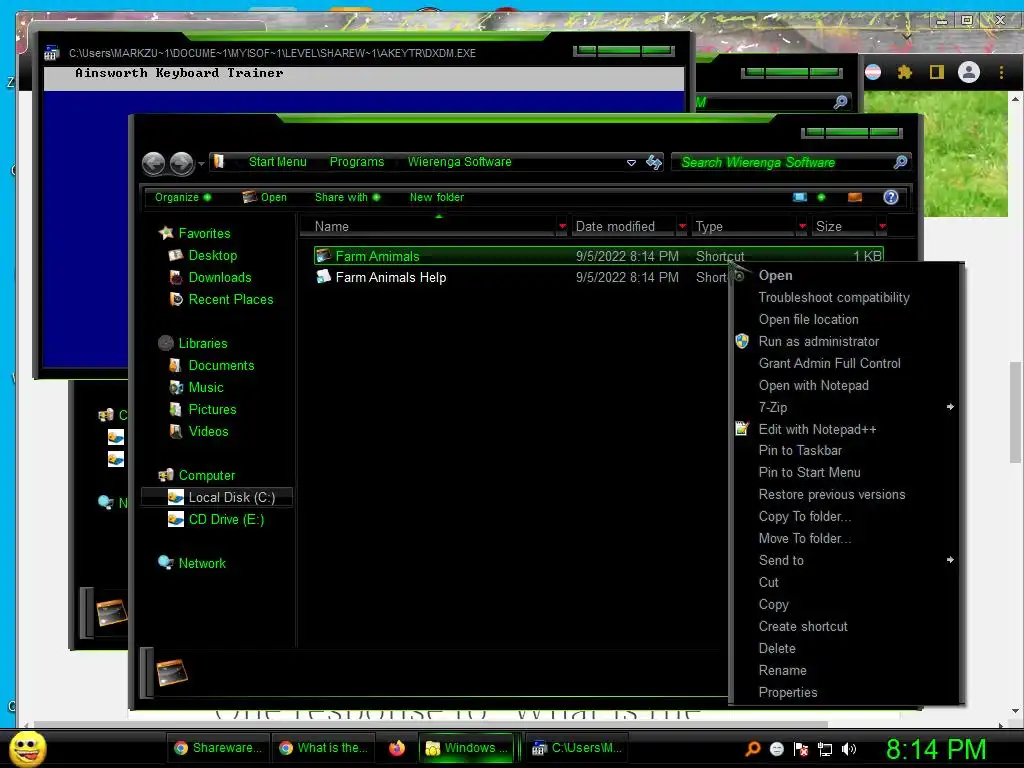The width and height of the screenshot is (1024, 768).
Task: Click the search magnifier in Wierenga Software search
Action: [900, 162]
